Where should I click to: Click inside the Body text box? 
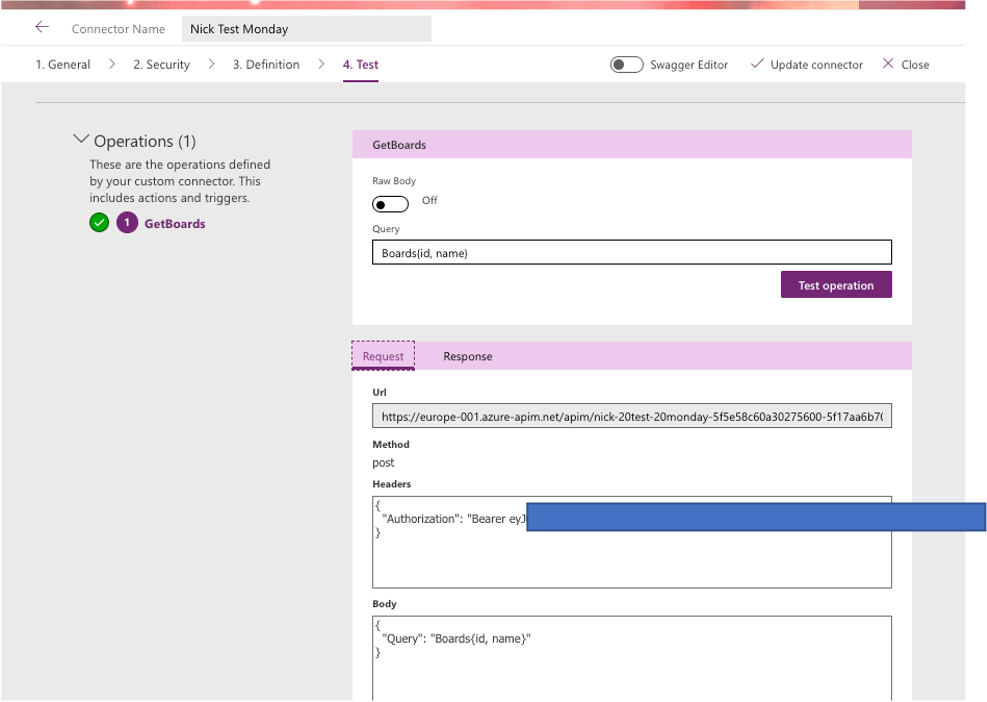(x=632, y=658)
